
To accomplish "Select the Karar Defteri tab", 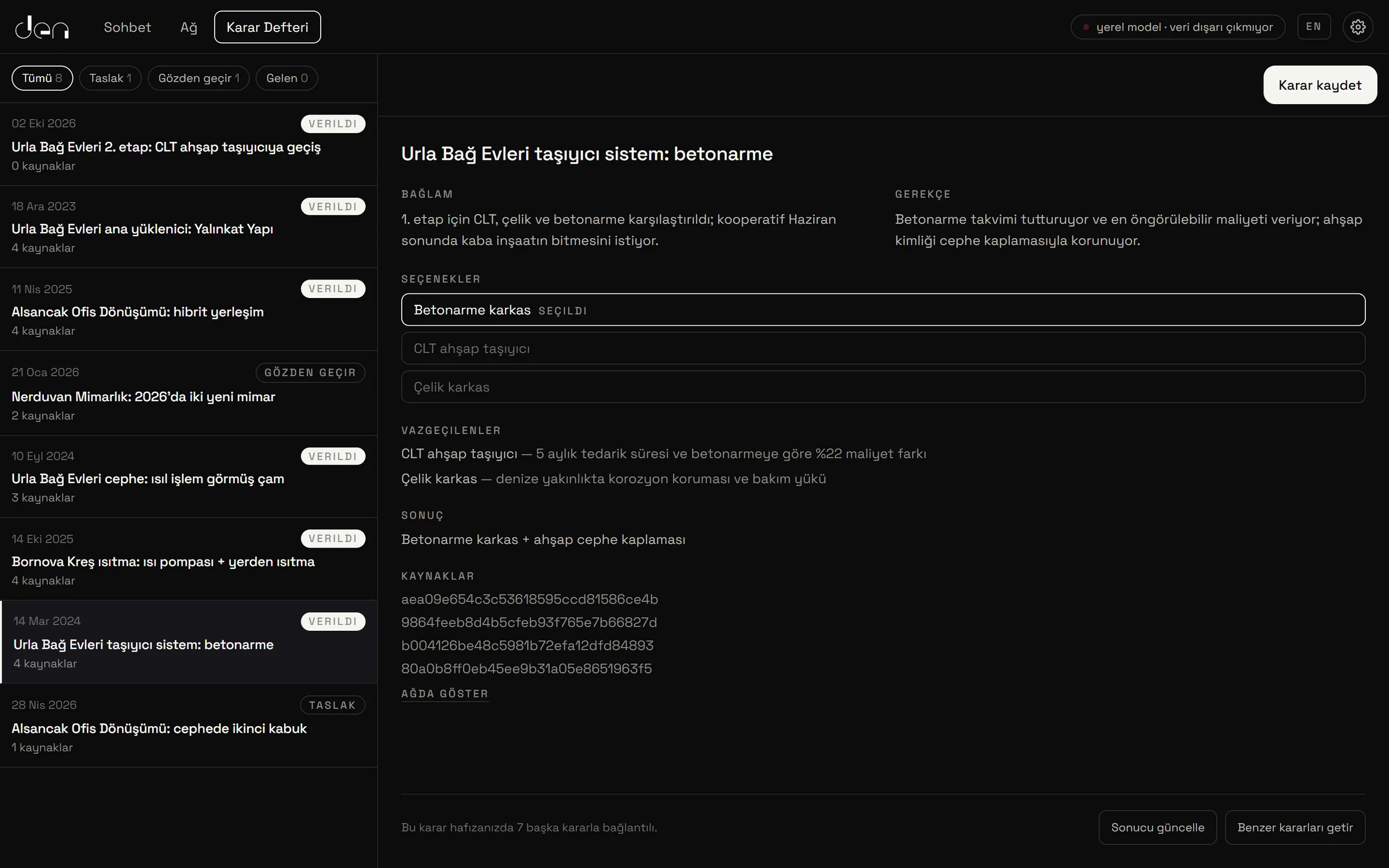I will pos(267,27).
